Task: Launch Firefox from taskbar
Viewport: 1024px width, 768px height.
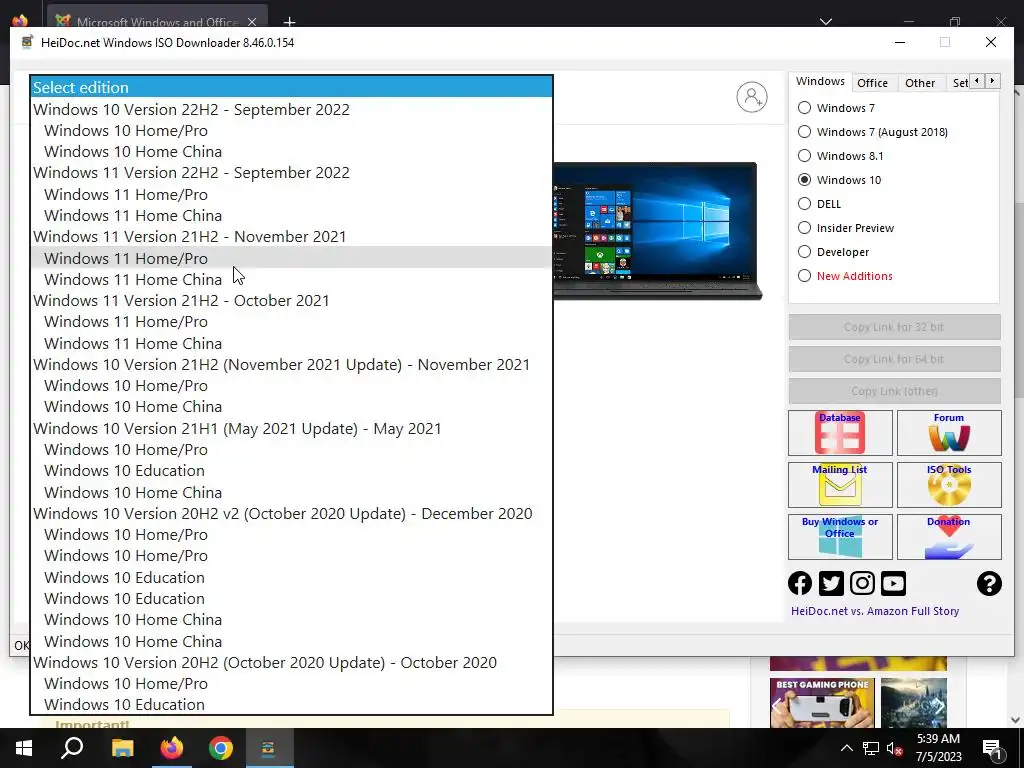Action: pos(172,748)
